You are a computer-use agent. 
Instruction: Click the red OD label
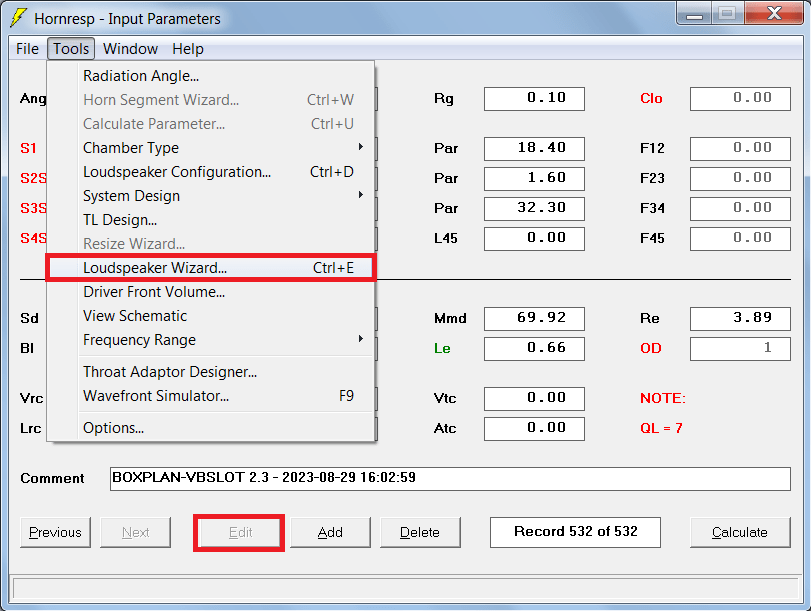651,349
